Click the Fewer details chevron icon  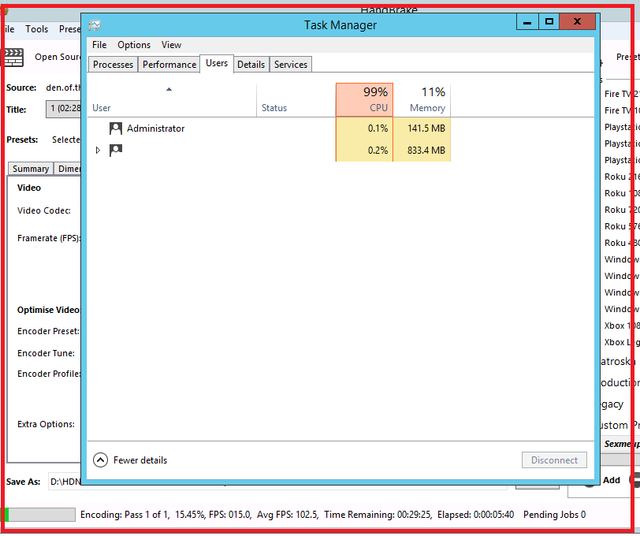click(x=100, y=460)
